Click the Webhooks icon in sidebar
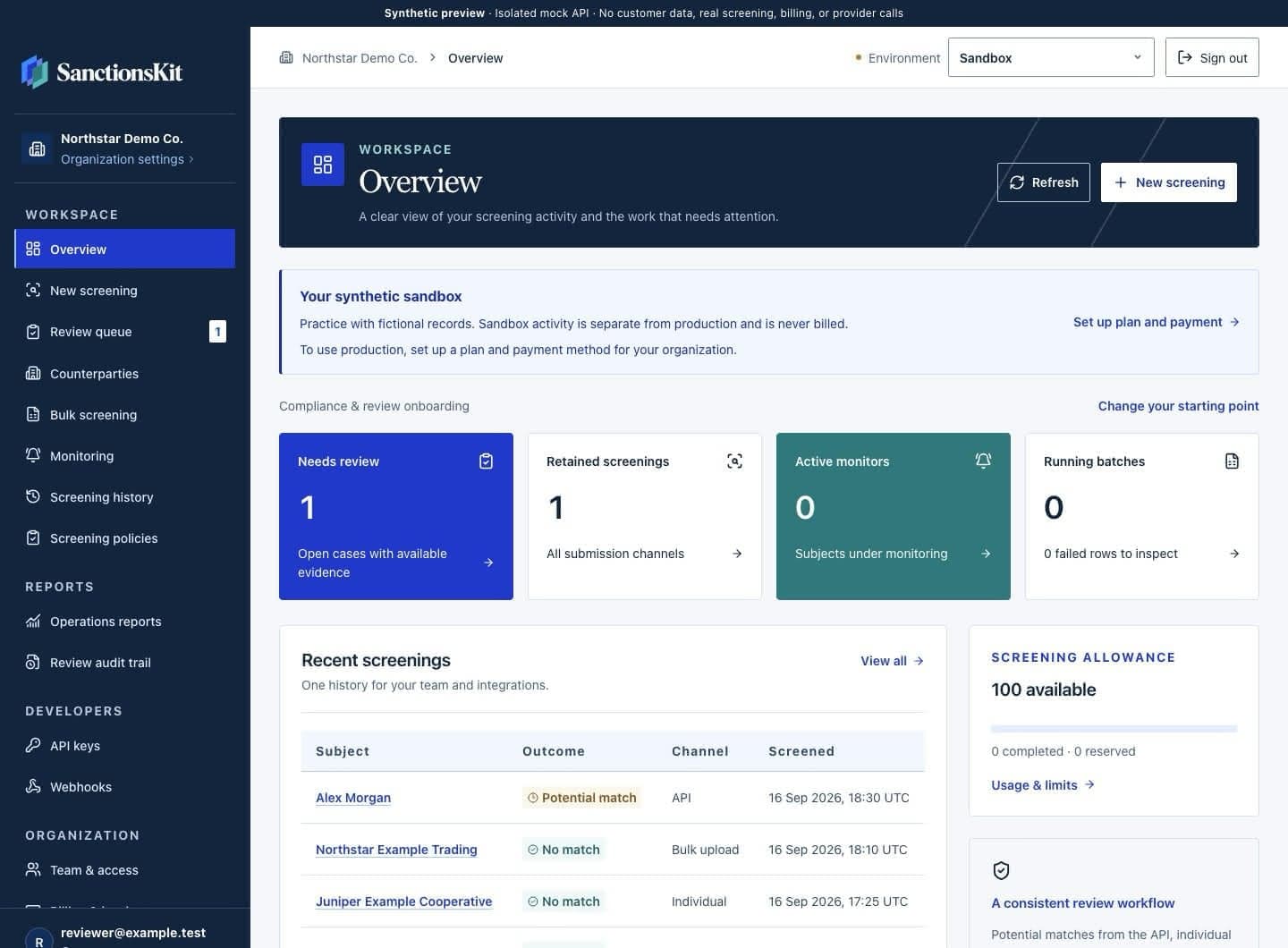This screenshot has width=1288, height=948. click(33, 786)
